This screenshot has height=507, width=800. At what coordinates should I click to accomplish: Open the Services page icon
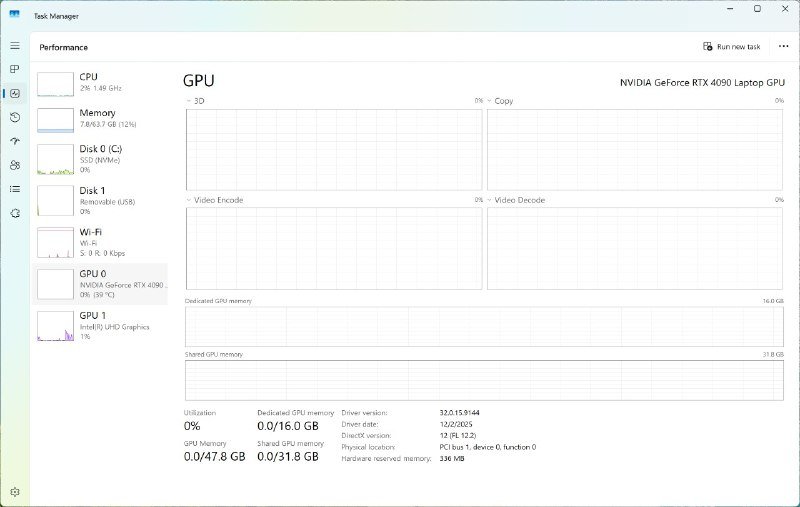15,213
